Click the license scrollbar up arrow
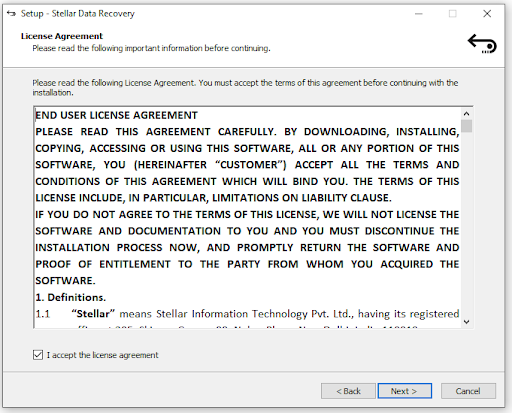This screenshot has width=512, height=413. (467, 114)
